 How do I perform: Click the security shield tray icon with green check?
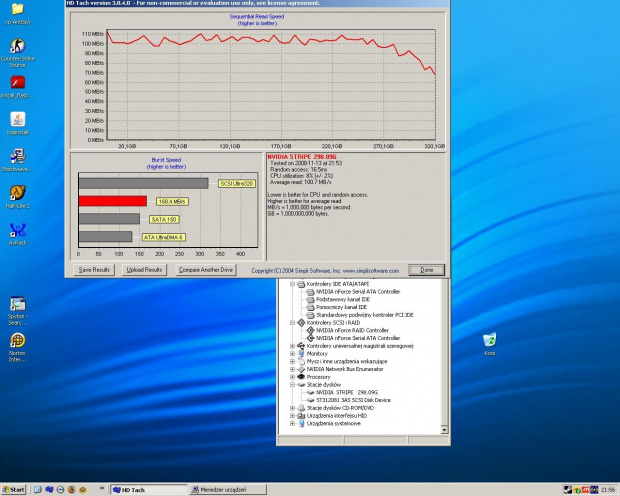point(577,490)
